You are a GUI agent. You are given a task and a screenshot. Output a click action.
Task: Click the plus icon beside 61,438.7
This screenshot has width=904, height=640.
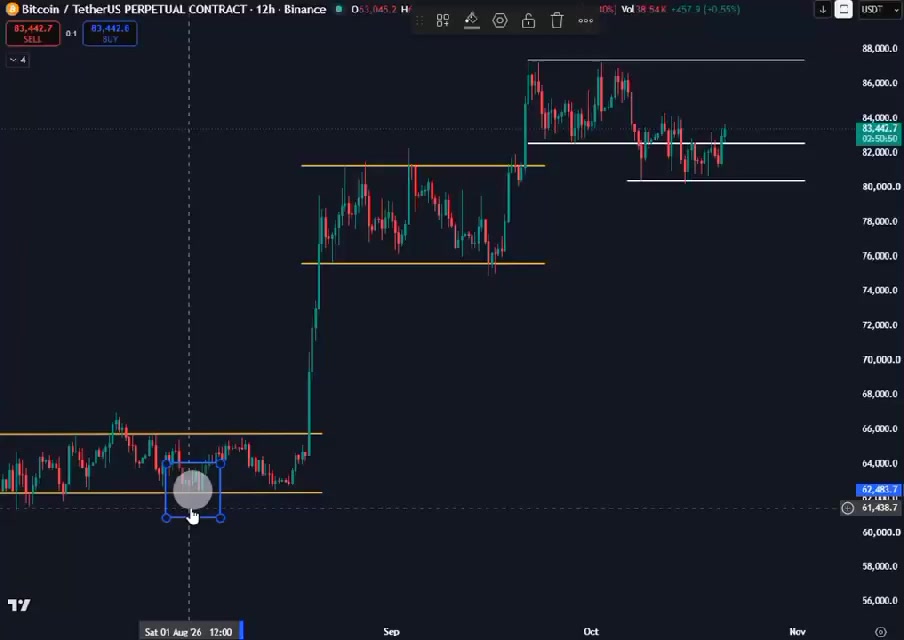[848, 508]
